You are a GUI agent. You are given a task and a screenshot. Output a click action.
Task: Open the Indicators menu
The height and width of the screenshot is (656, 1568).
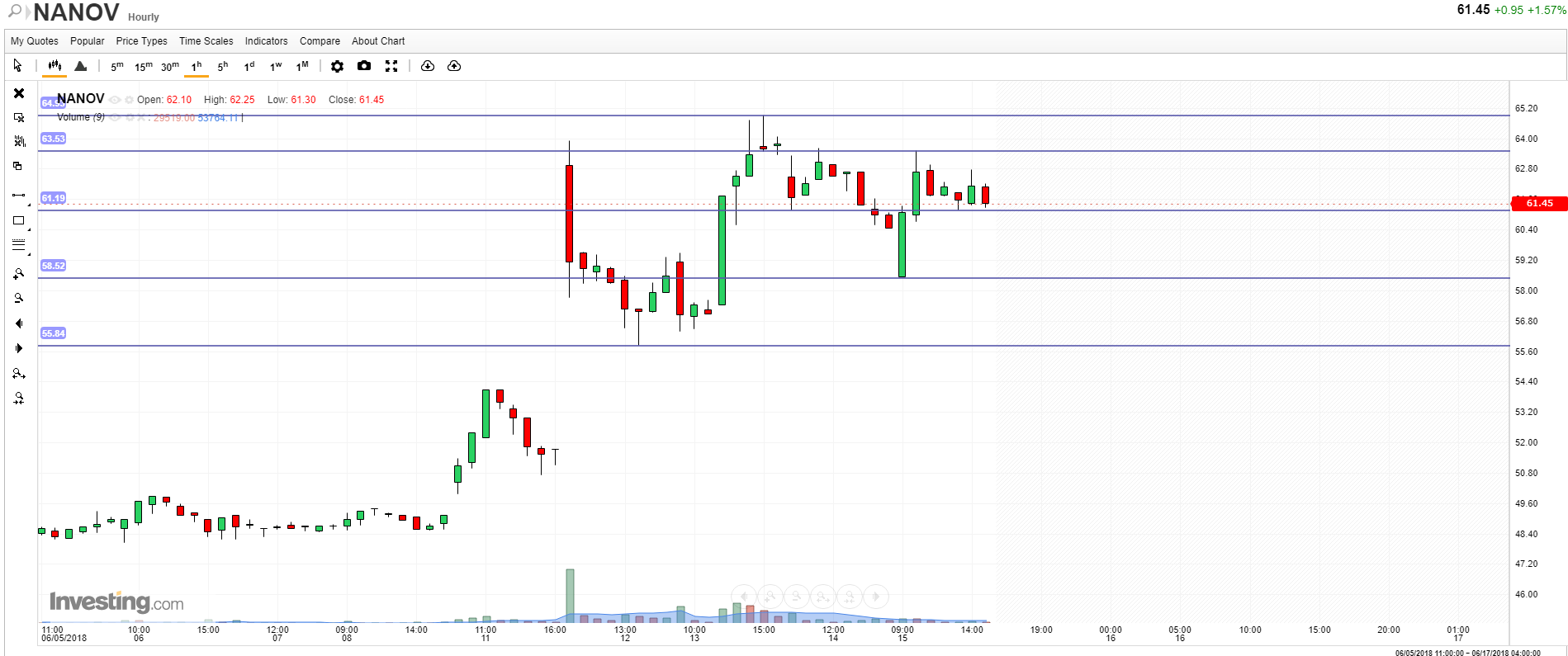266,41
